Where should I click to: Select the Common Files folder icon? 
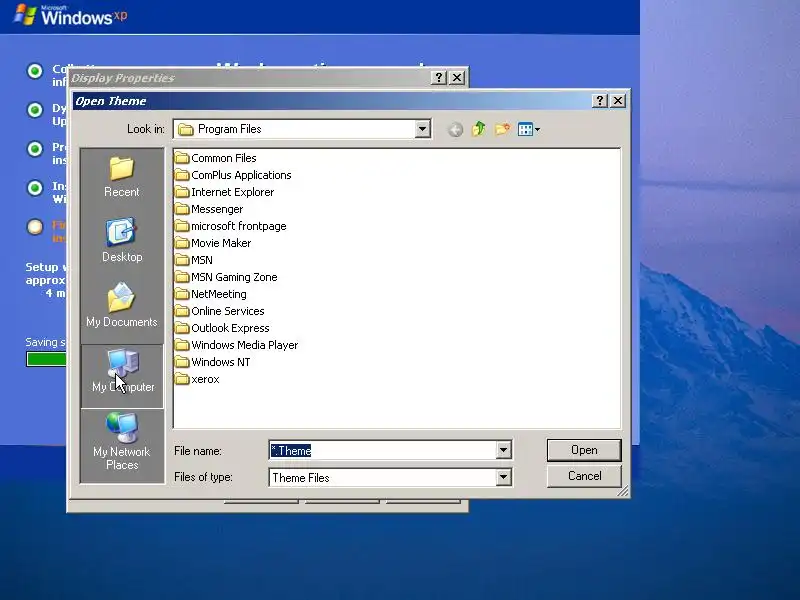[182, 158]
